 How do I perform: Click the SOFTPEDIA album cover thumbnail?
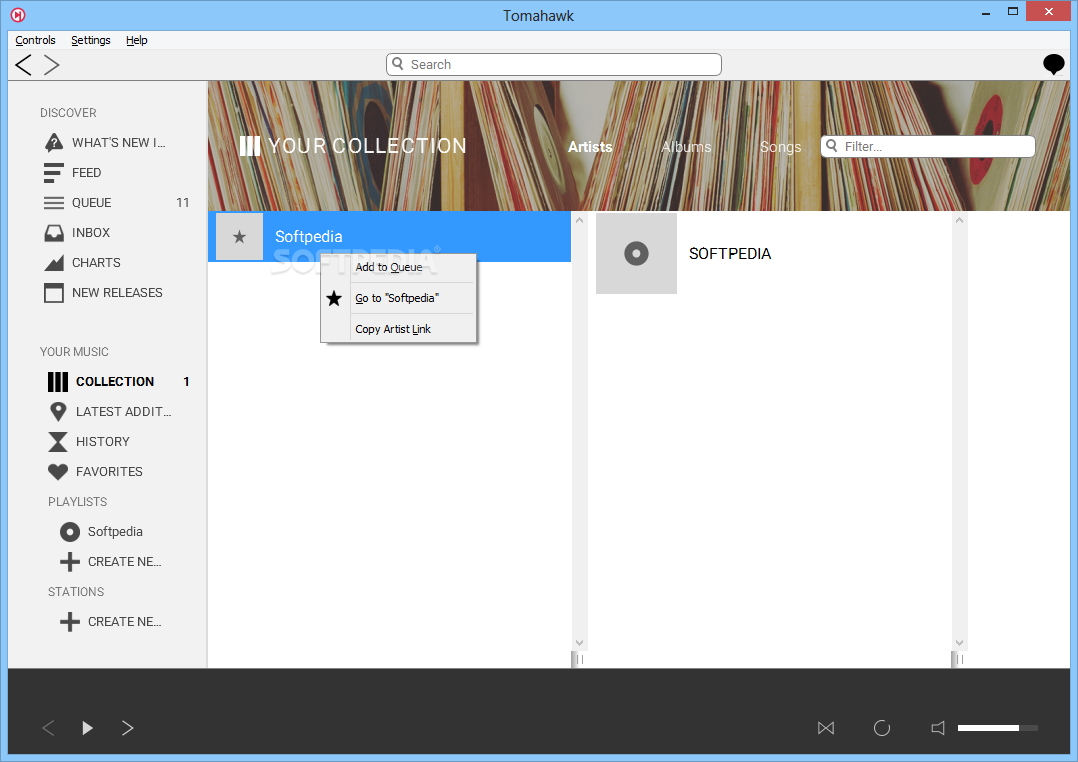click(x=636, y=253)
